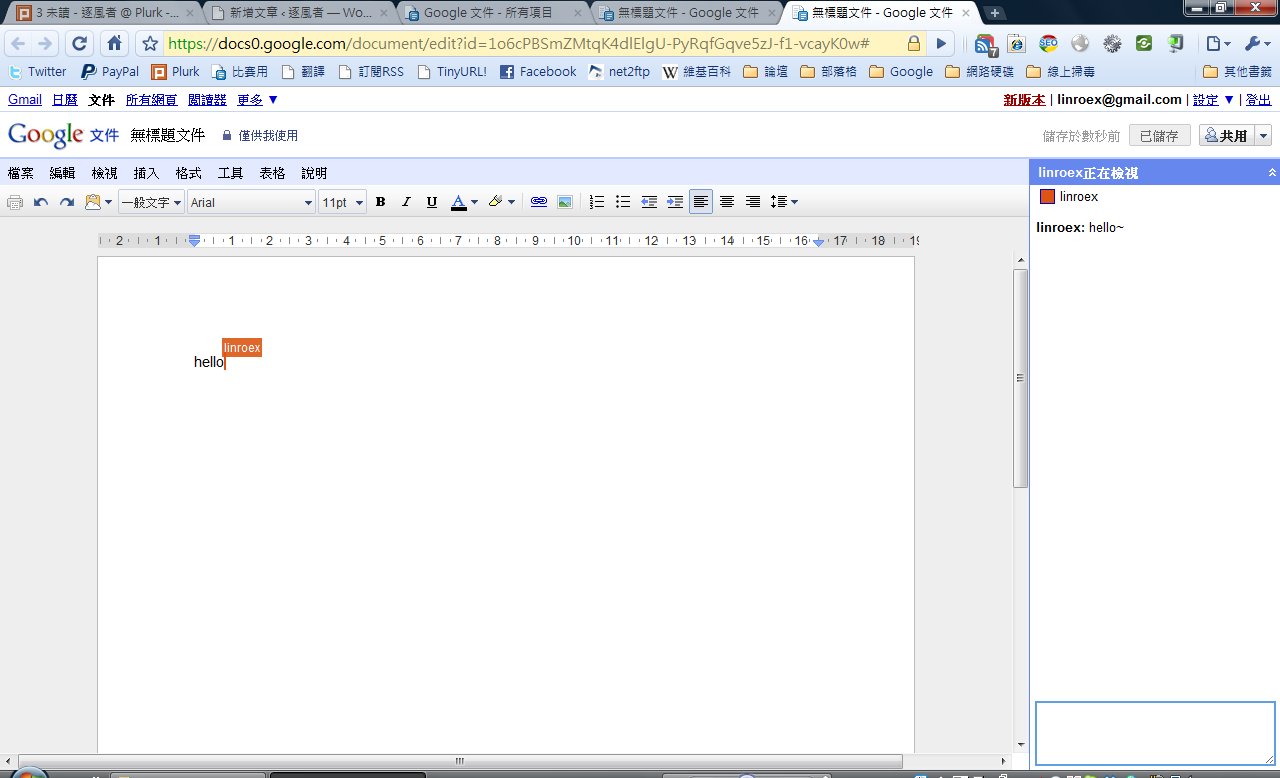The width and height of the screenshot is (1280, 778).
Task: Click the Google 文件 logo
Action: [x=63, y=135]
